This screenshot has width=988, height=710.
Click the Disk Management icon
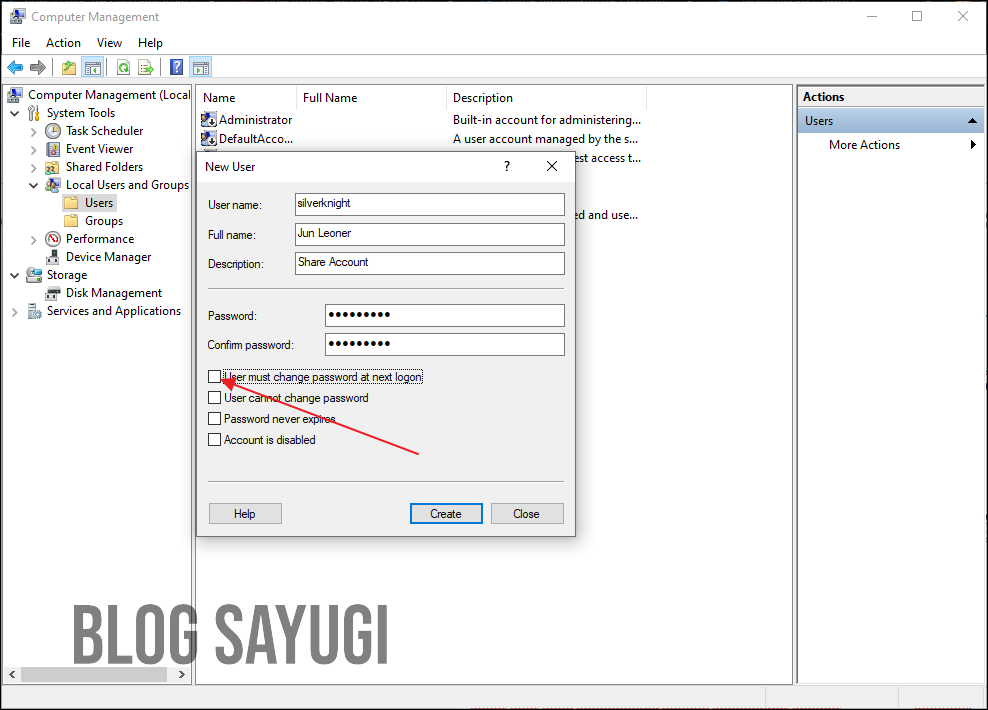(53, 294)
